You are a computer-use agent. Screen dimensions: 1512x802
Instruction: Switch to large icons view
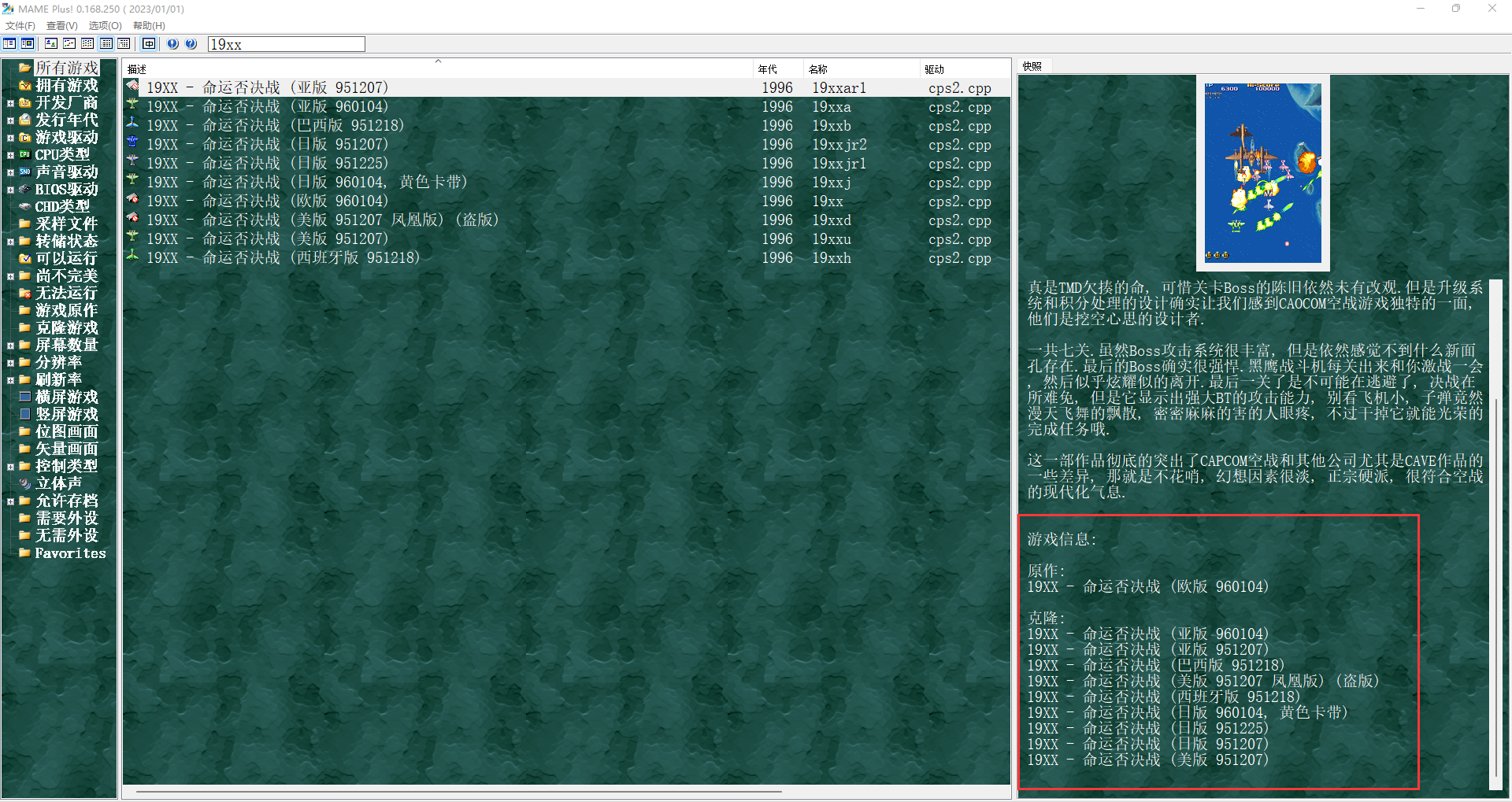(51, 44)
